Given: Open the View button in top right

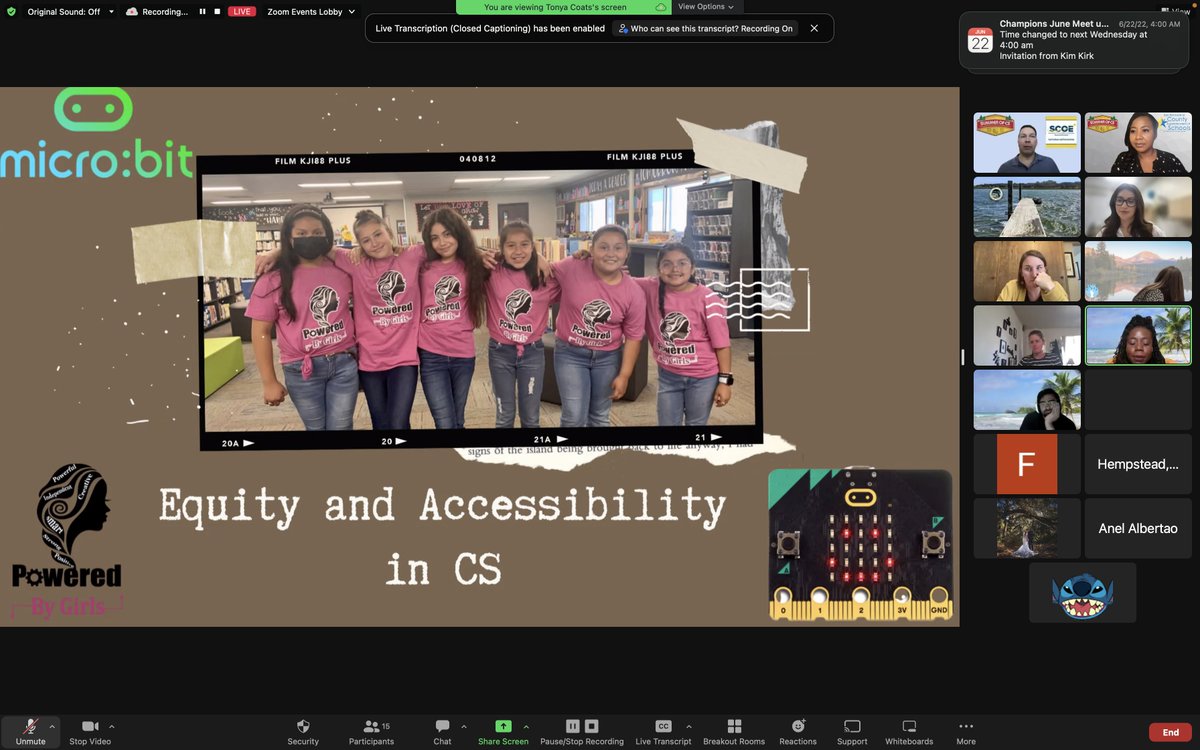Looking at the screenshot, I should click(1173, 10).
